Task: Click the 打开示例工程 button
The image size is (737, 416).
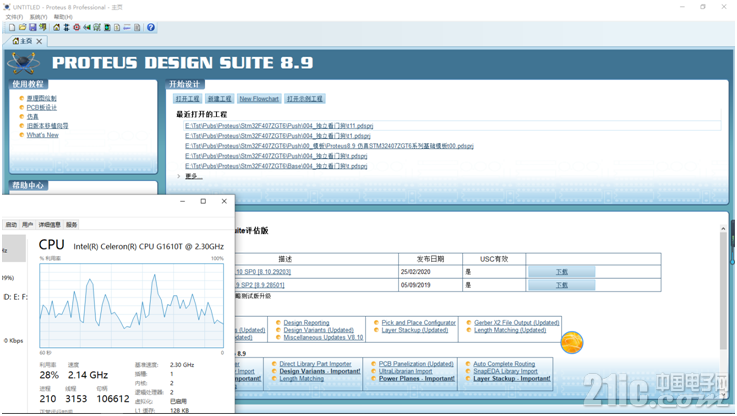Action: tap(305, 99)
